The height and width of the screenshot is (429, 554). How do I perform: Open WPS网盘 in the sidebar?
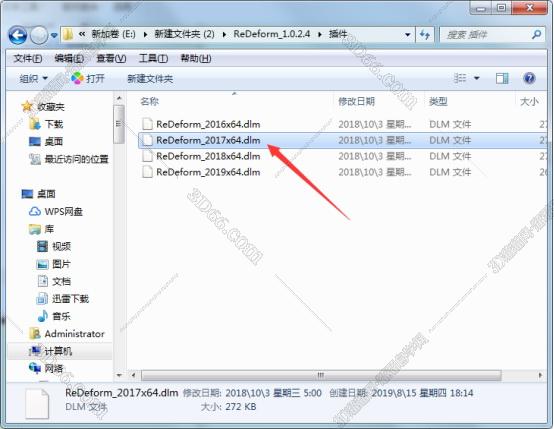point(64,211)
